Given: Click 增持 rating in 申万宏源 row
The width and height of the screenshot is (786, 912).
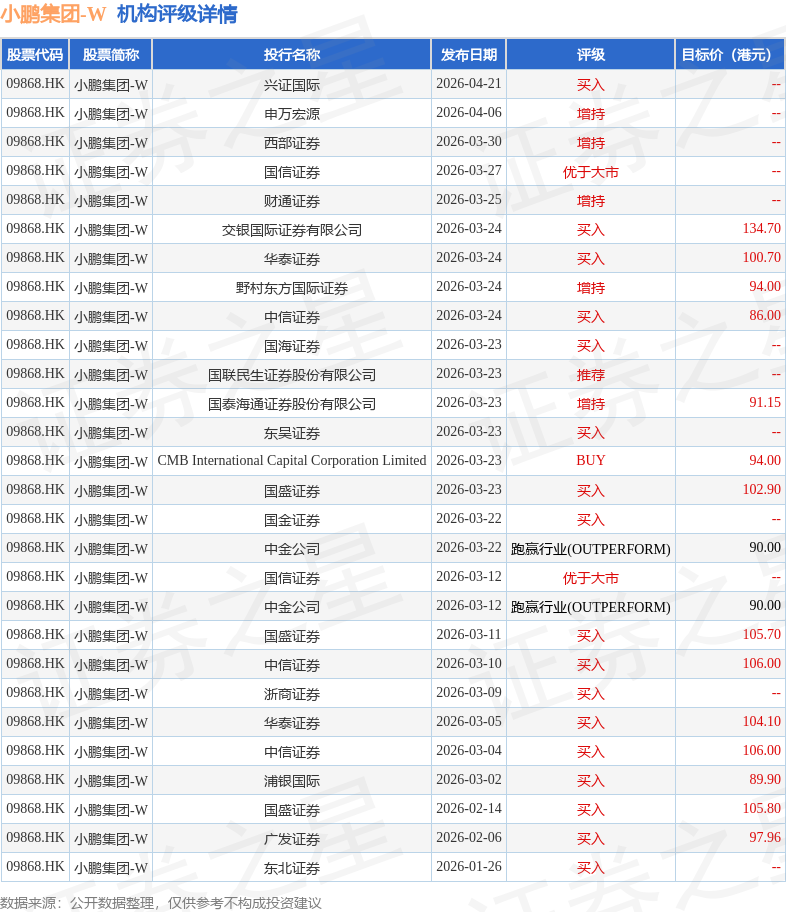Looking at the screenshot, I should pyautogui.click(x=591, y=114).
